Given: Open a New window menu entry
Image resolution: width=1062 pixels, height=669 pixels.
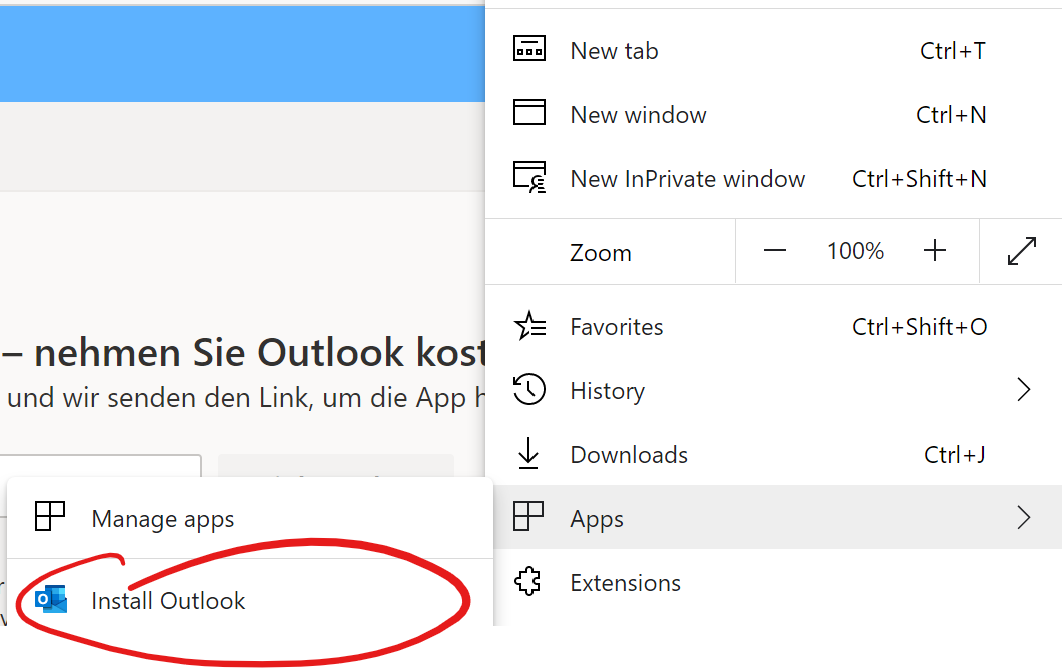Looking at the screenshot, I should pyautogui.click(x=773, y=114).
